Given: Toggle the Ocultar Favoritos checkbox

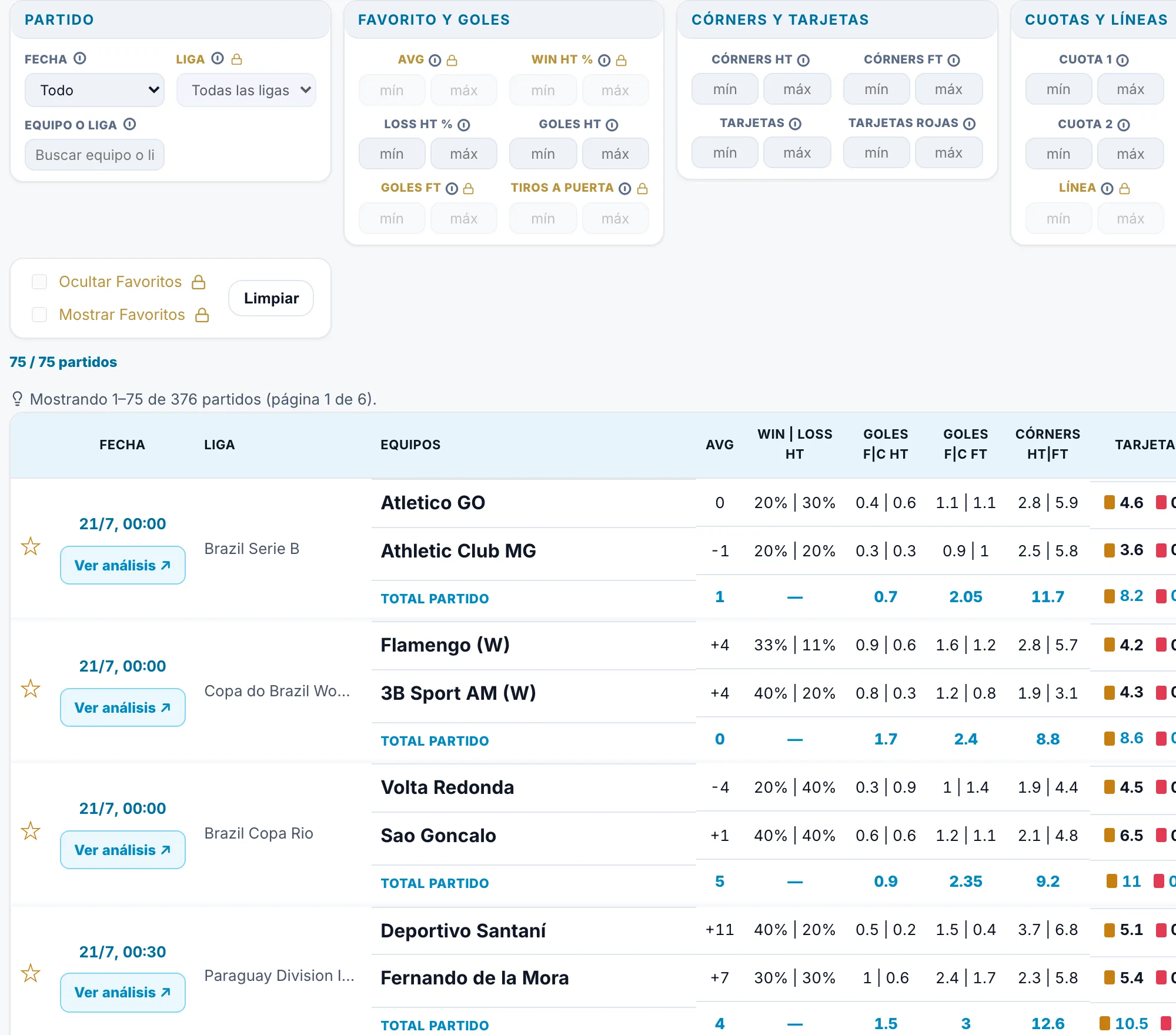Looking at the screenshot, I should point(39,282).
